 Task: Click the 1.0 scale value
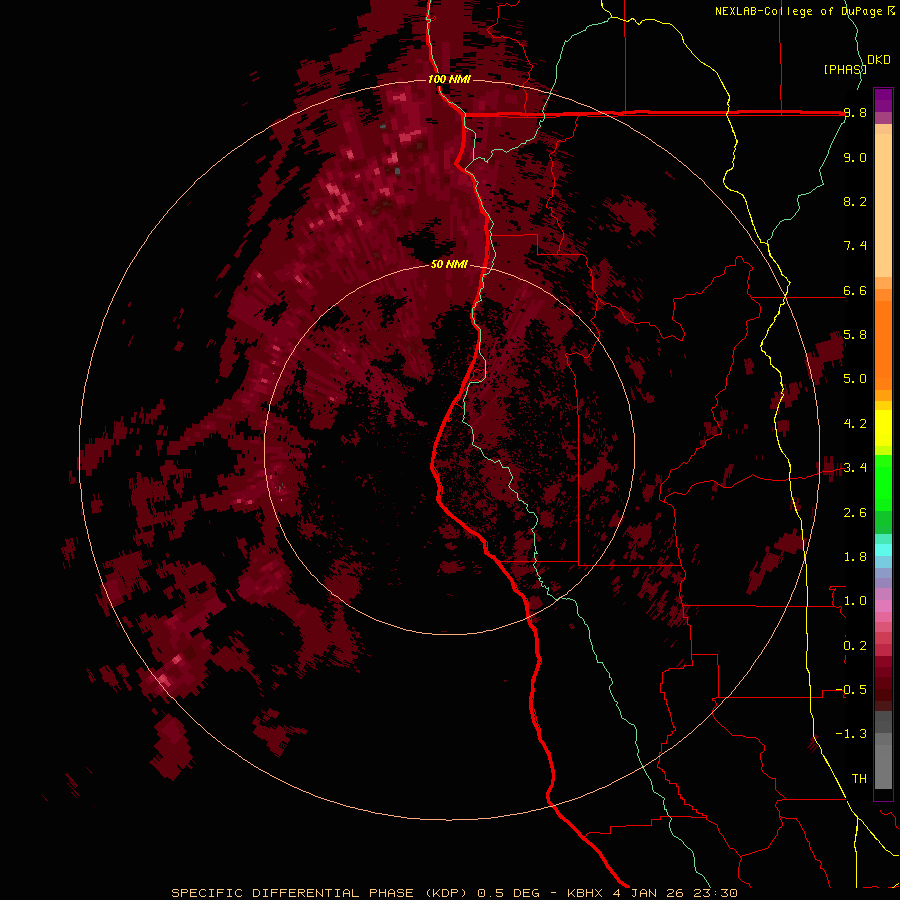855,601
